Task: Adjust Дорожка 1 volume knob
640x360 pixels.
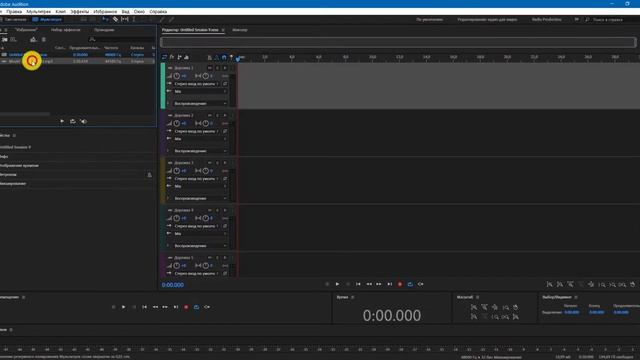Action: tap(177, 76)
